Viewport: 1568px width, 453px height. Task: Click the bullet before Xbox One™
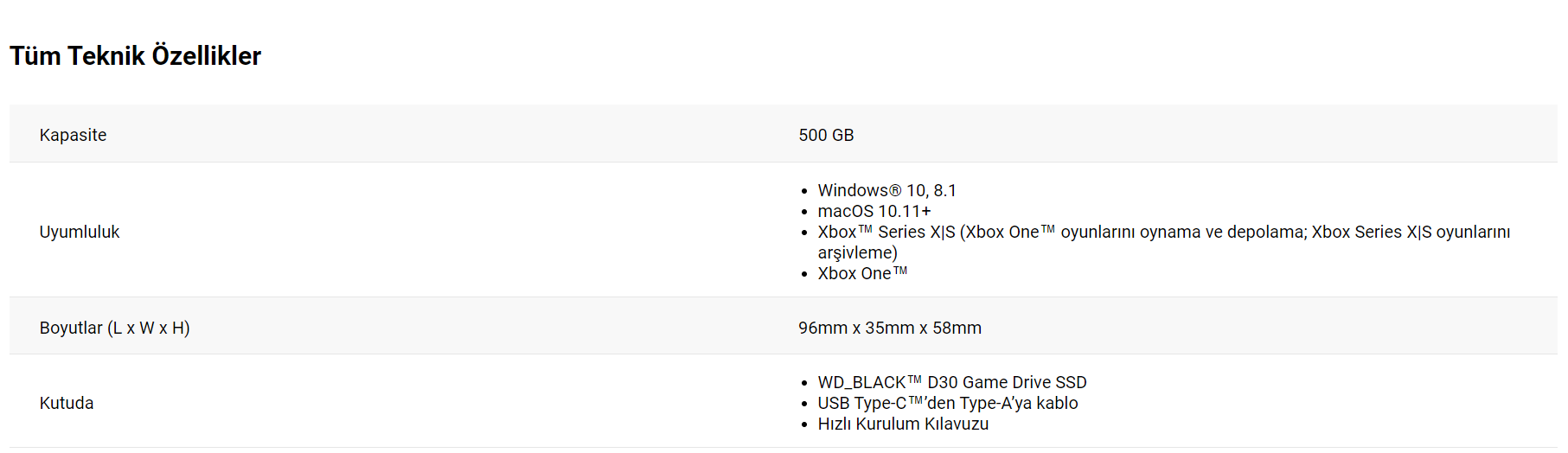tap(804, 274)
